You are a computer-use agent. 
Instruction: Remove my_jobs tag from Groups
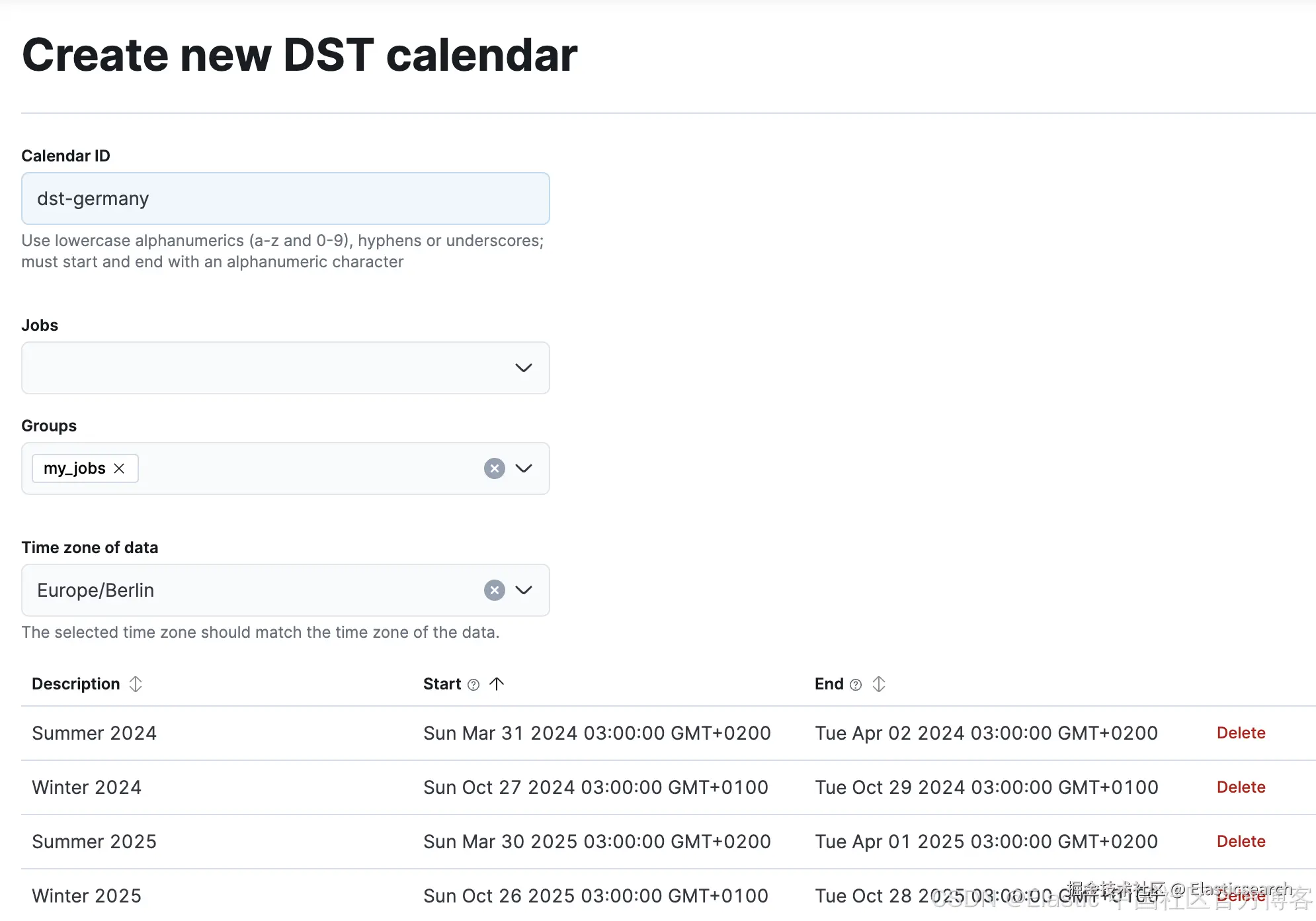pos(119,468)
